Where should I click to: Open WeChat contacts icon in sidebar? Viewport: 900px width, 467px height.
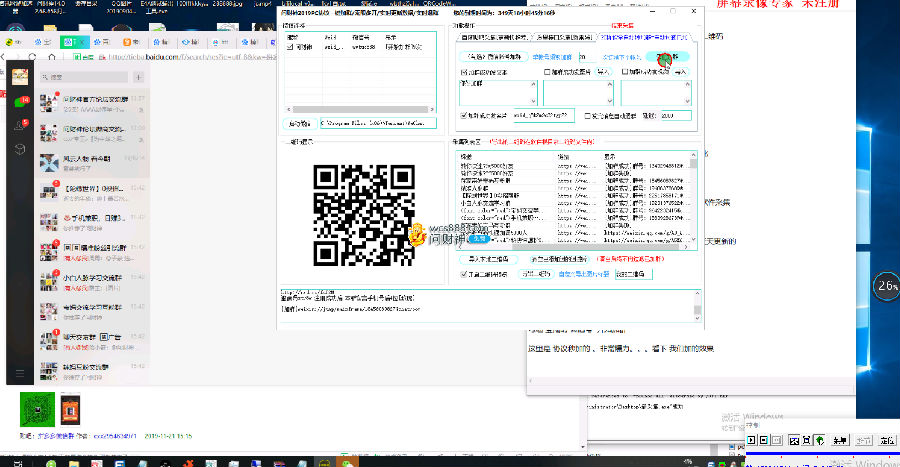[20, 126]
